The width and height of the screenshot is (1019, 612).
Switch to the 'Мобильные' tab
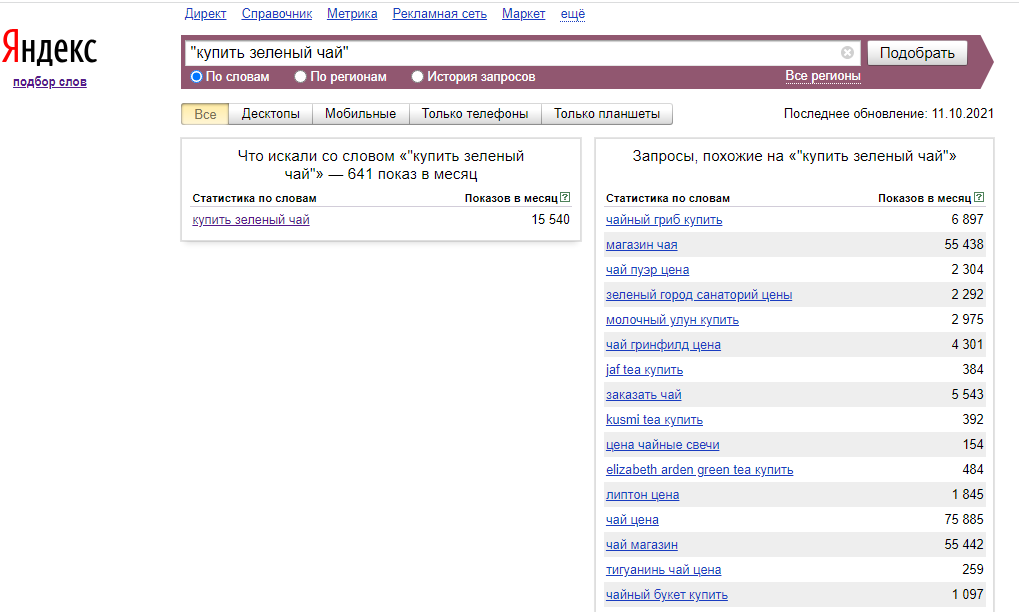click(x=360, y=114)
